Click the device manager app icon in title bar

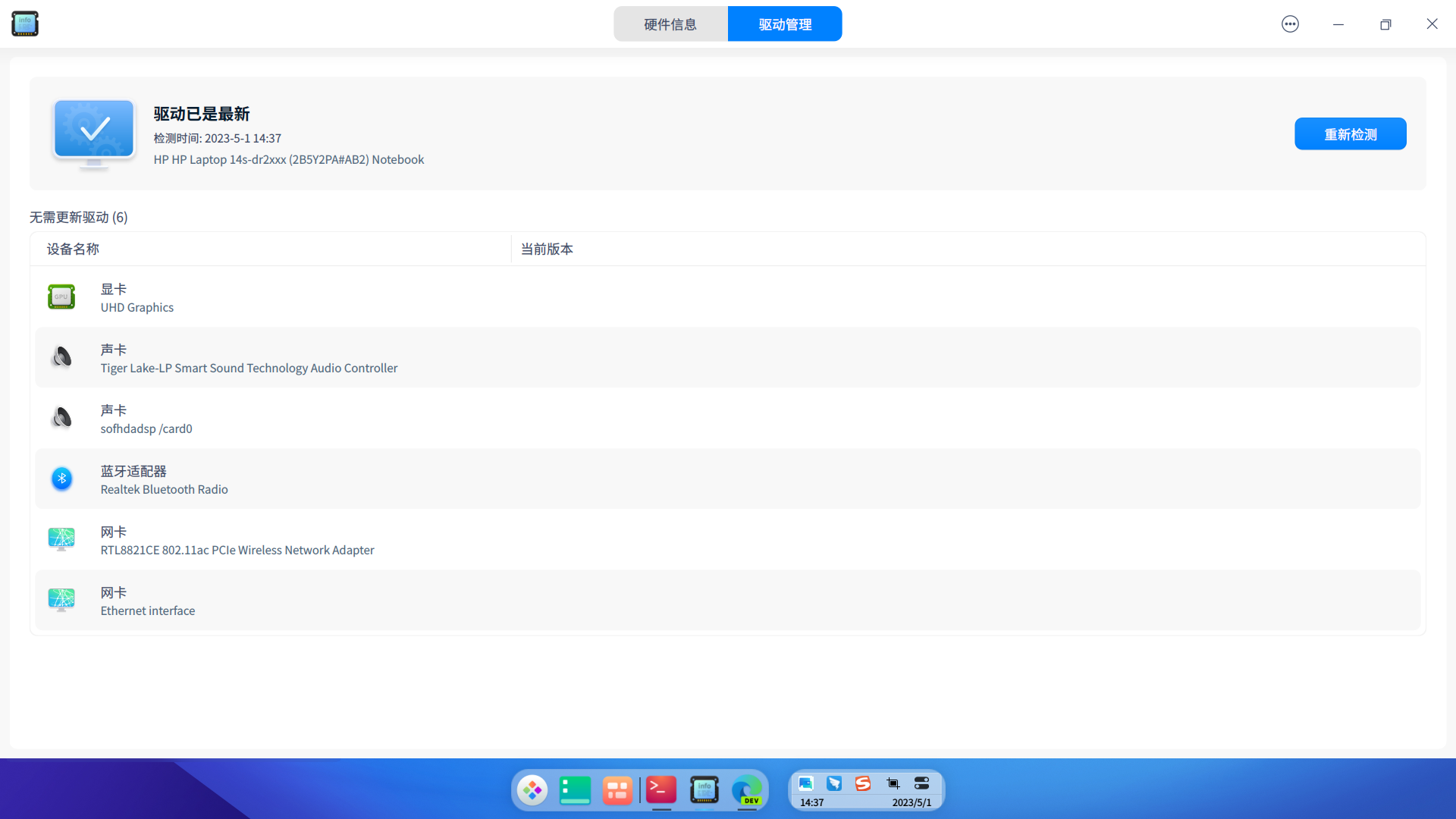25,24
